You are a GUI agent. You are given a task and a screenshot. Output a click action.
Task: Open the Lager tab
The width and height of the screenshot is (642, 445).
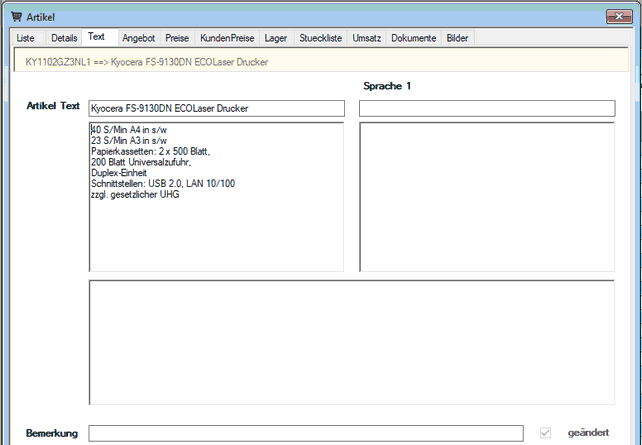276,38
